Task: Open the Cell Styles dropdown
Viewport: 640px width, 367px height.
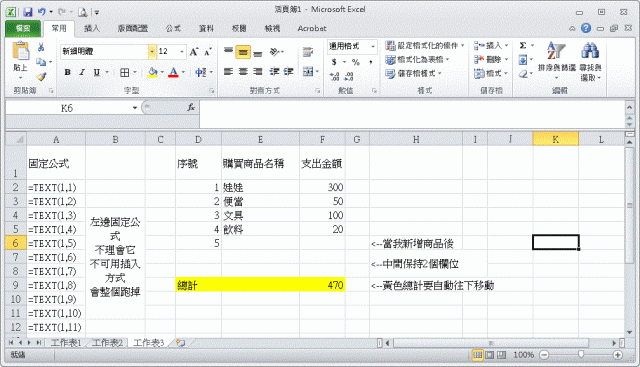Action: (440, 73)
